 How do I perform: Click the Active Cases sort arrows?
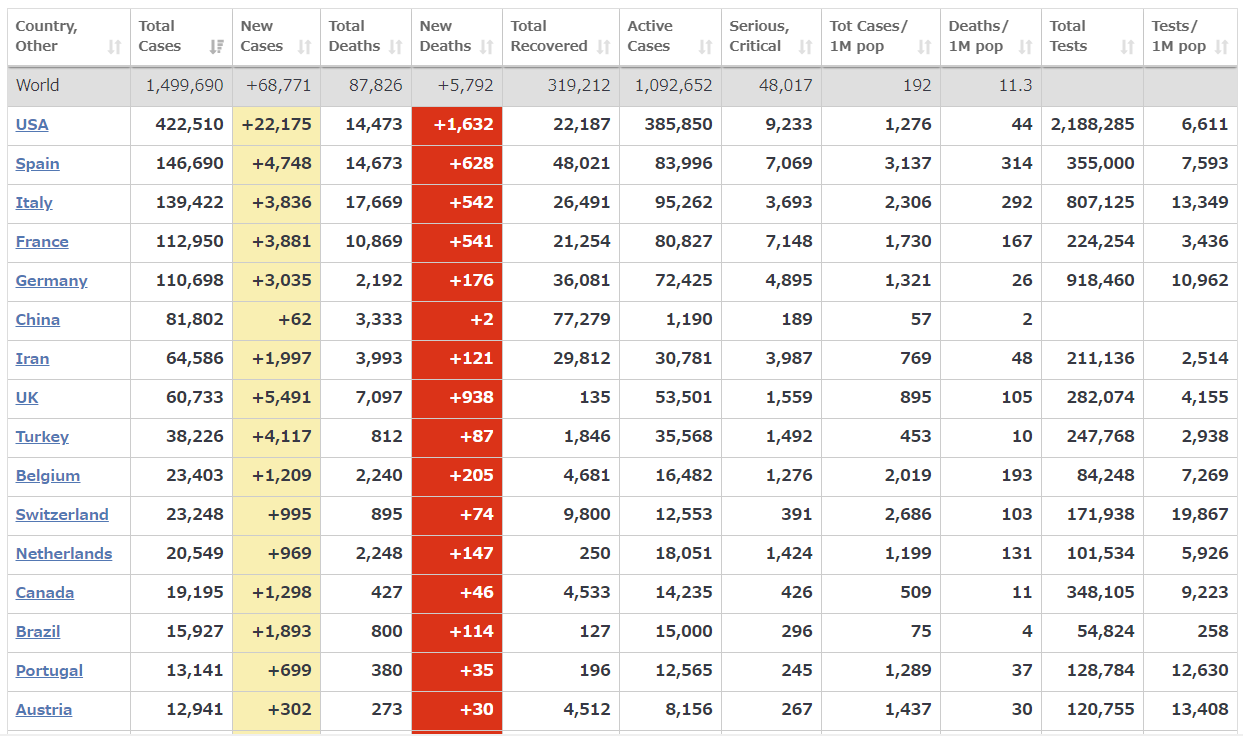(x=706, y=47)
